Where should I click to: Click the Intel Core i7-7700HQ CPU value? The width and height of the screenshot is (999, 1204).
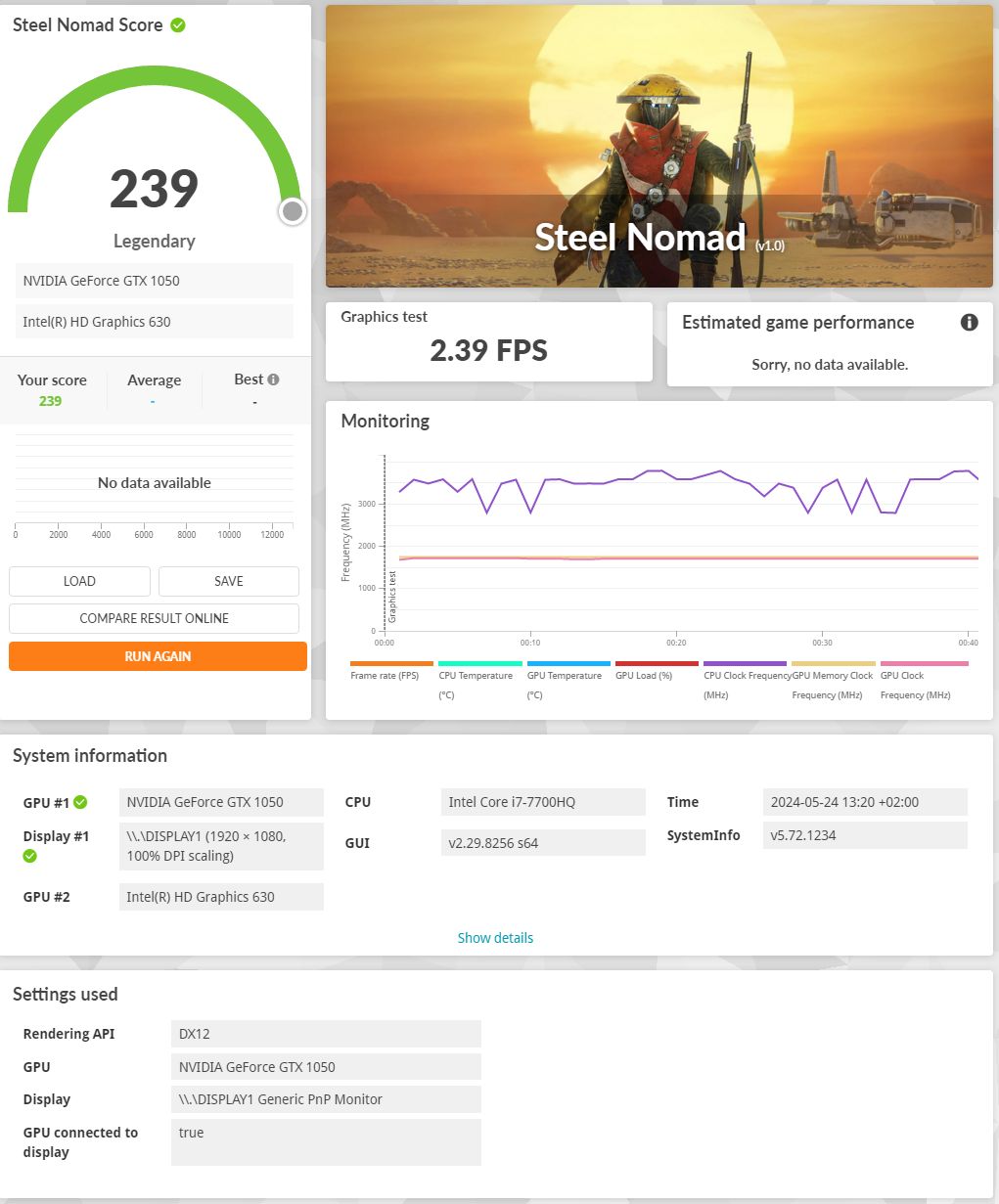point(543,802)
